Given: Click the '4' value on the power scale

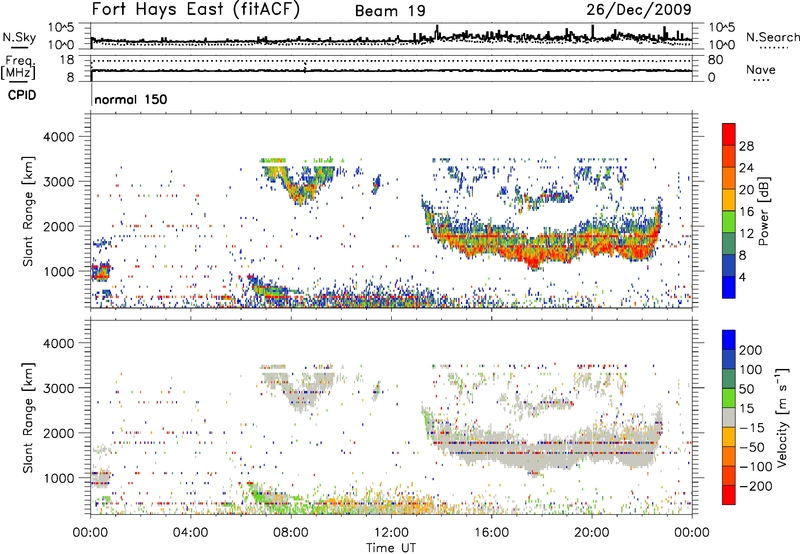Looking at the screenshot, I should [742, 277].
